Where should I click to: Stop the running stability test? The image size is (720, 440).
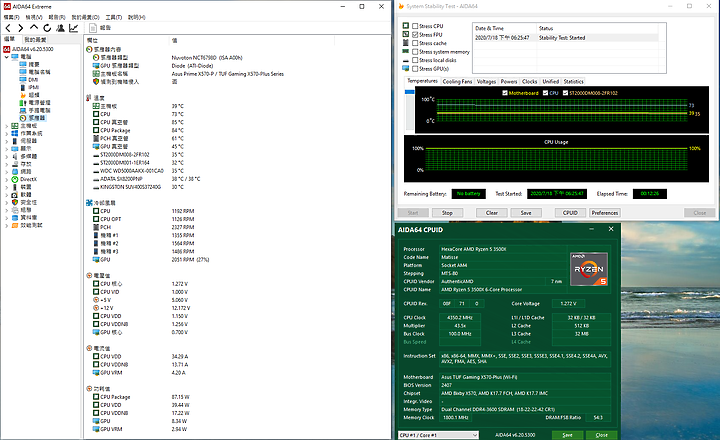pyautogui.click(x=447, y=213)
